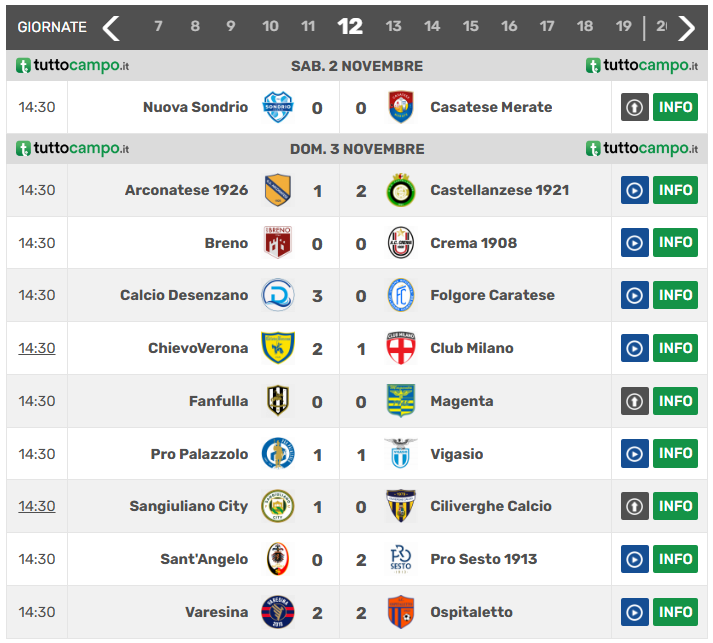713x643 pixels.
Task: Click upload icon for Nuova Sondrio match
Action: point(635,107)
